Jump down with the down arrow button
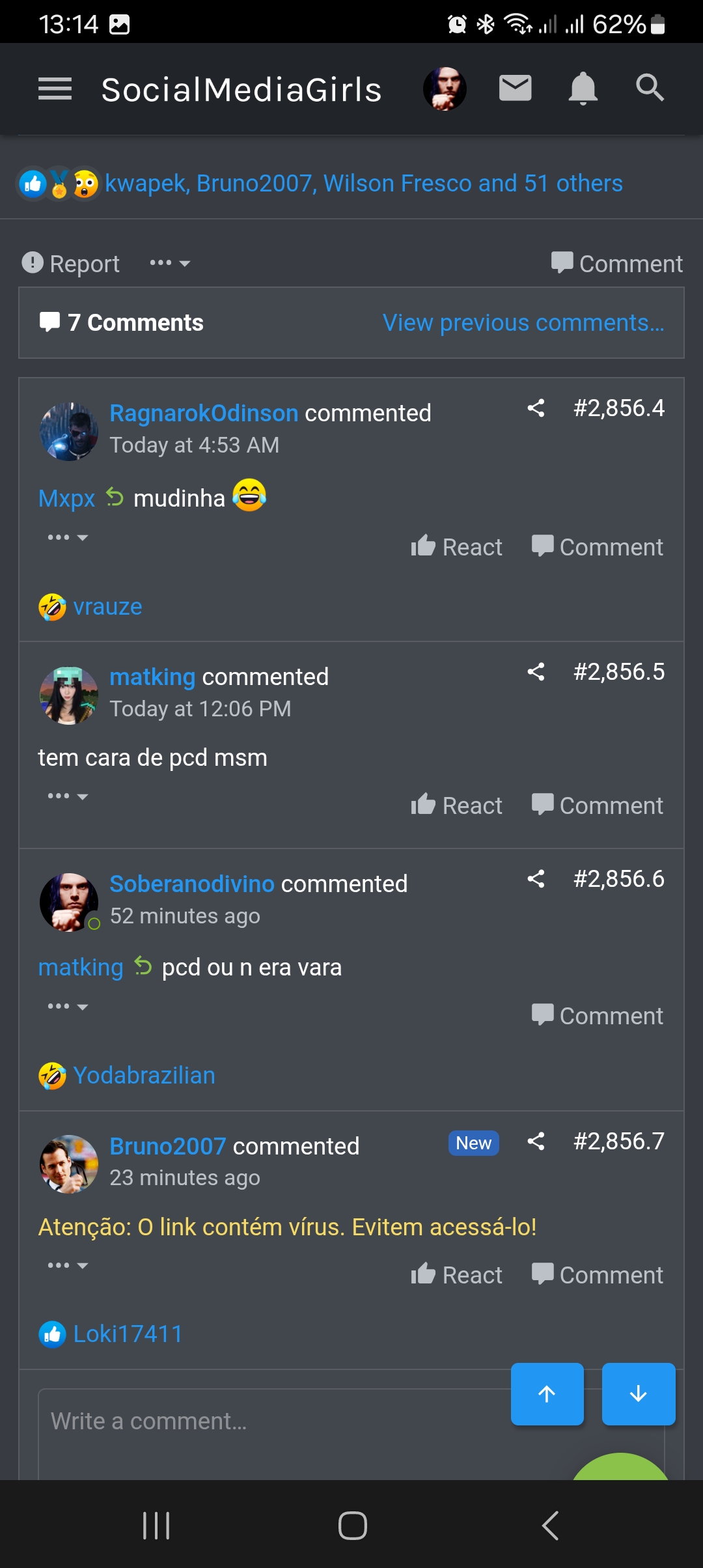Screen dimensions: 703x1568 point(638,1393)
